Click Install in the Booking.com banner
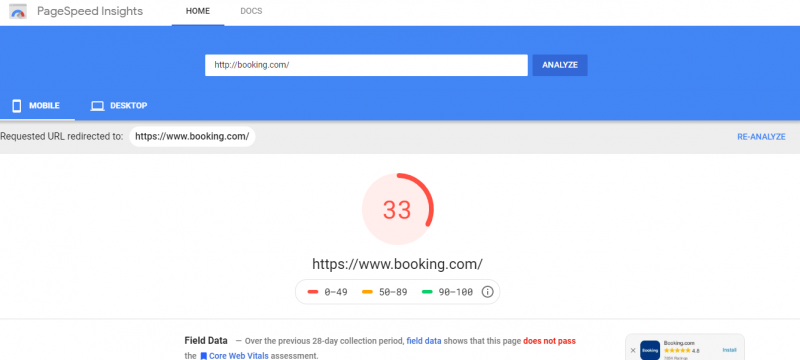This screenshot has width=800, height=360. [730, 350]
